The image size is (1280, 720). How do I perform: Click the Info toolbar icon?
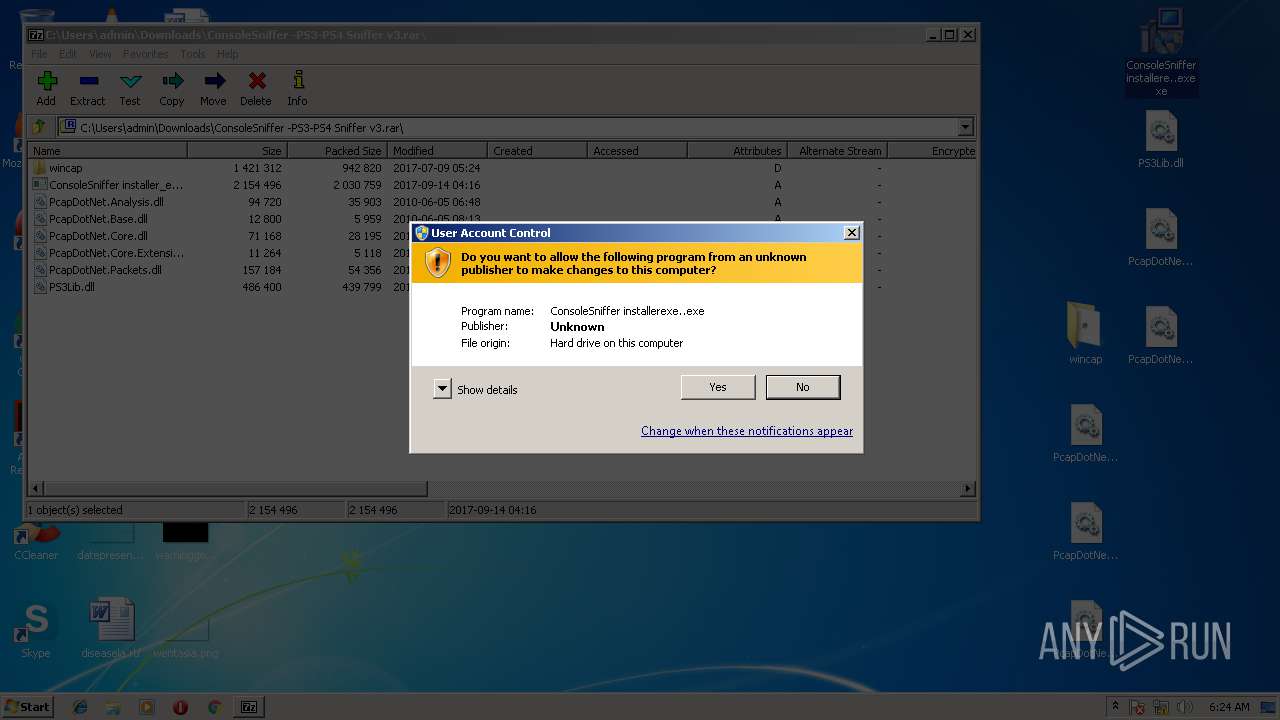click(x=297, y=81)
